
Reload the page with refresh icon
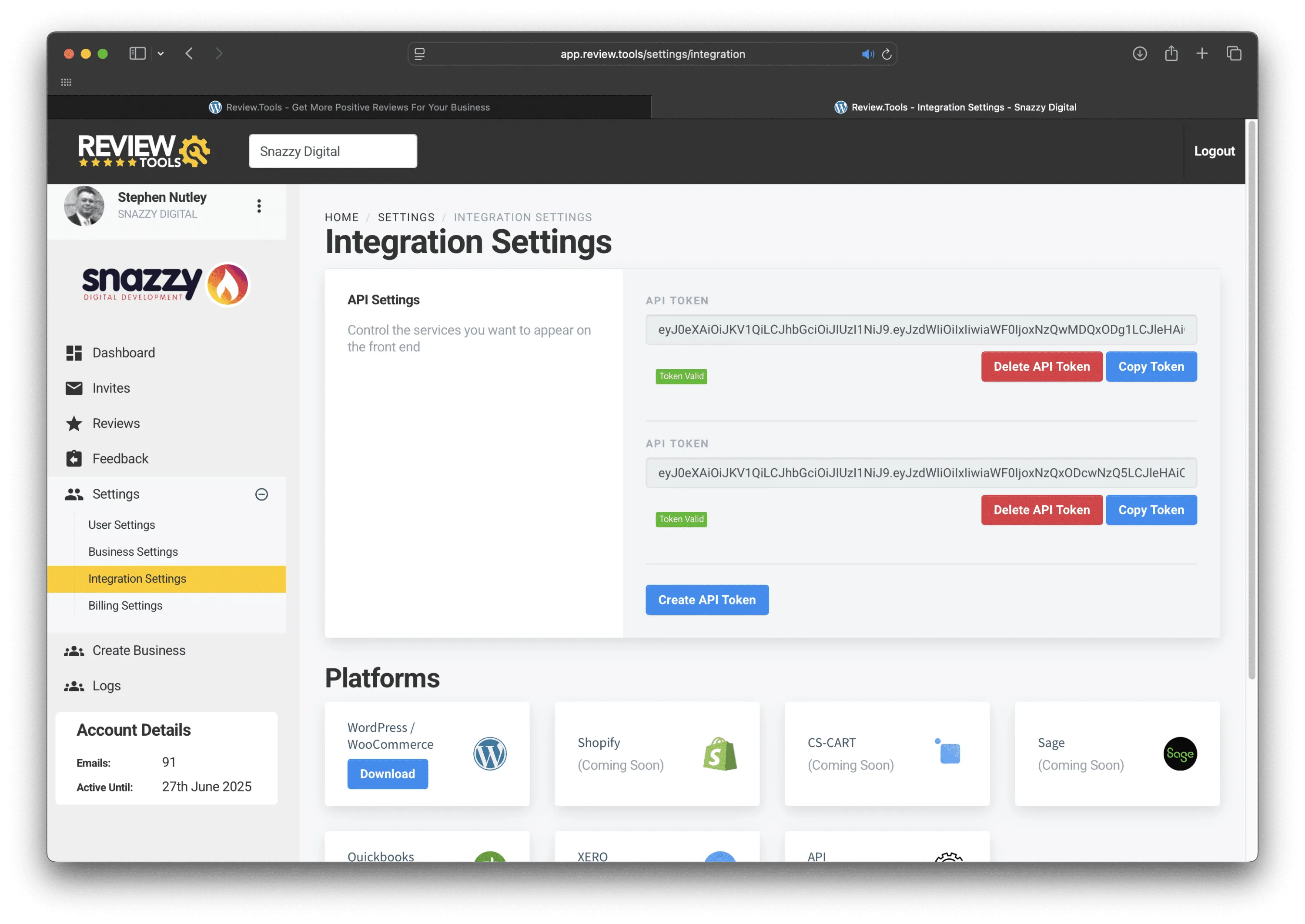[x=887, y=54]
